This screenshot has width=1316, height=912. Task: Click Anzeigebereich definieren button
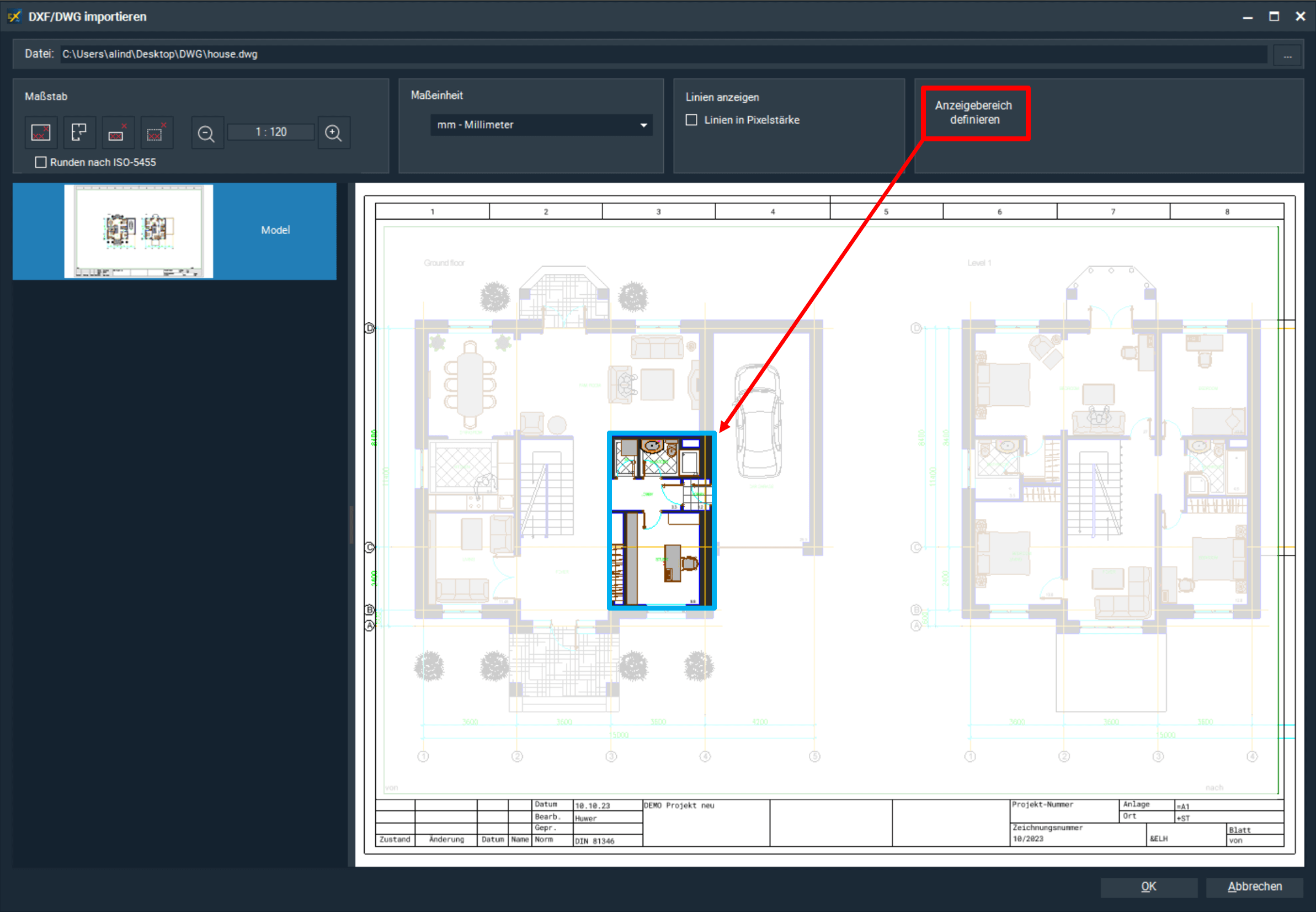(974, 113)
